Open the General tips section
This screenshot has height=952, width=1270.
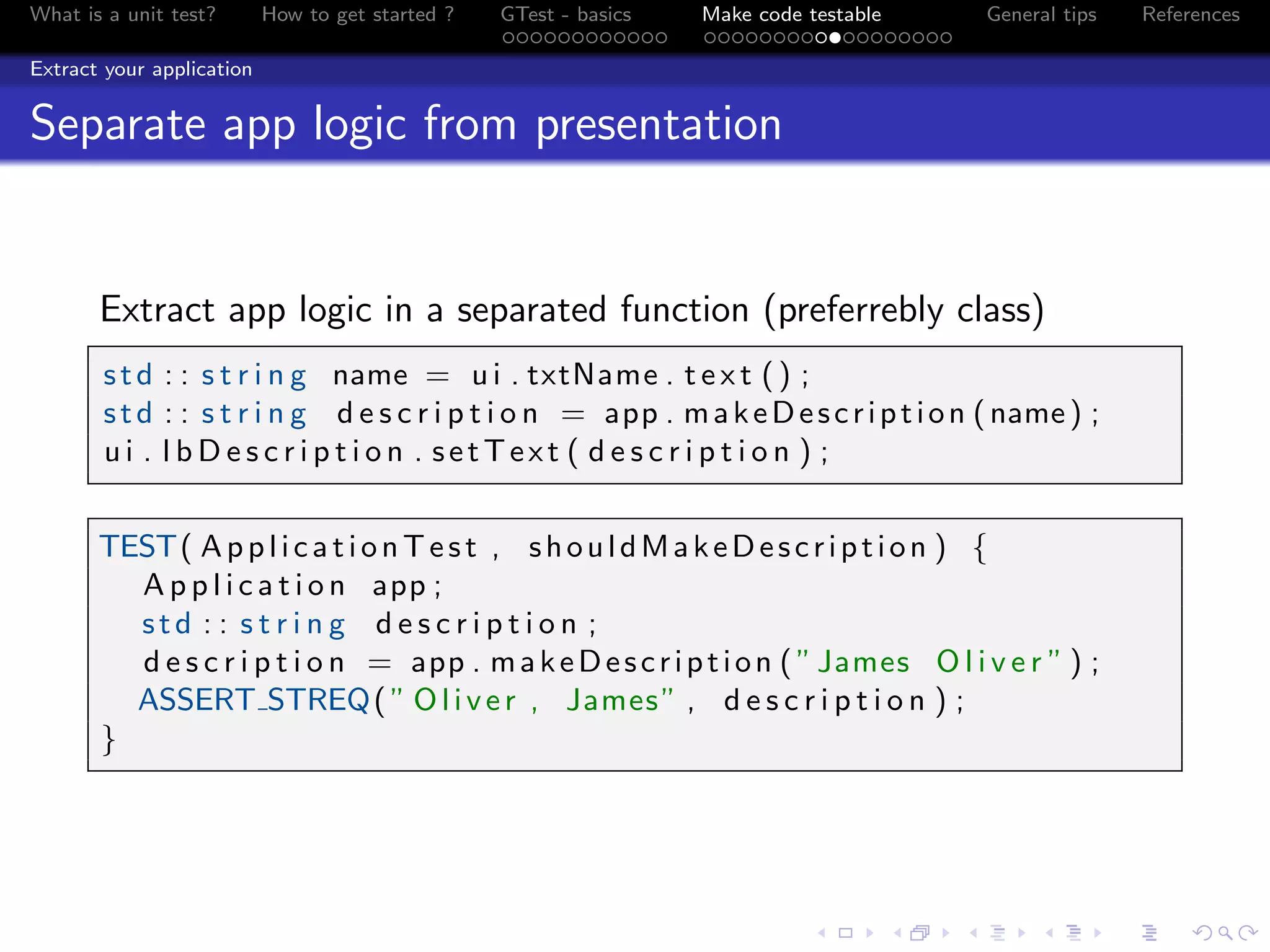coord(1041,14)
